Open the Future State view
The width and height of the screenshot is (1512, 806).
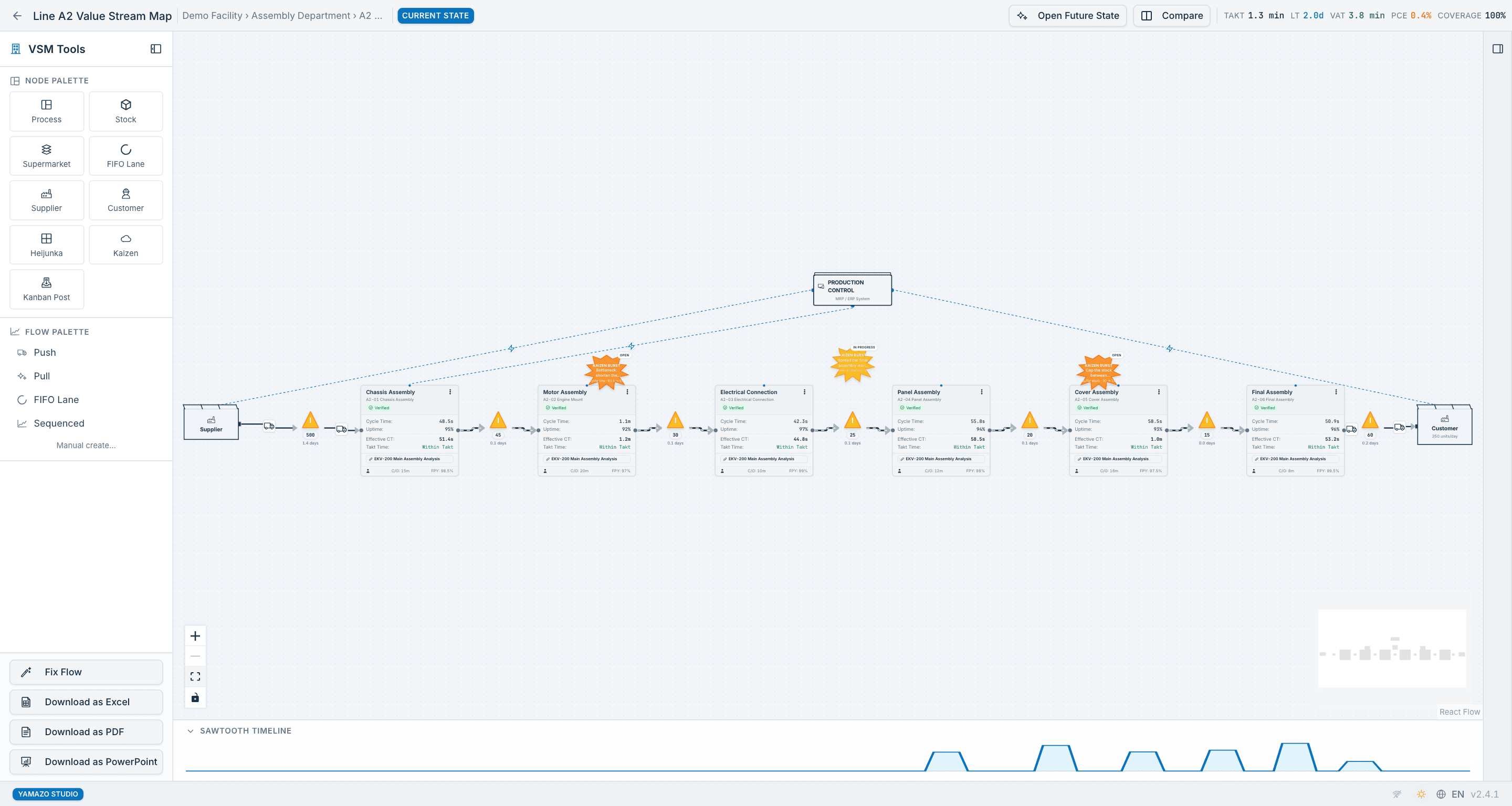1068,16
